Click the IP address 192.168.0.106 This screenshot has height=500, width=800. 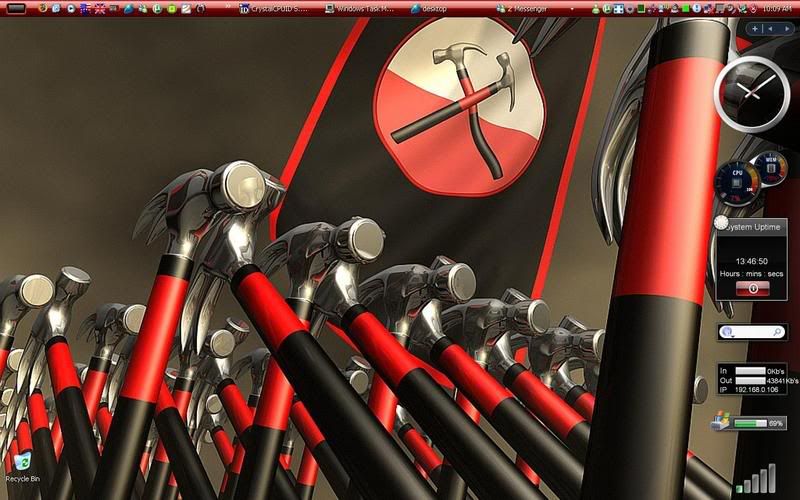click(757, 390)
